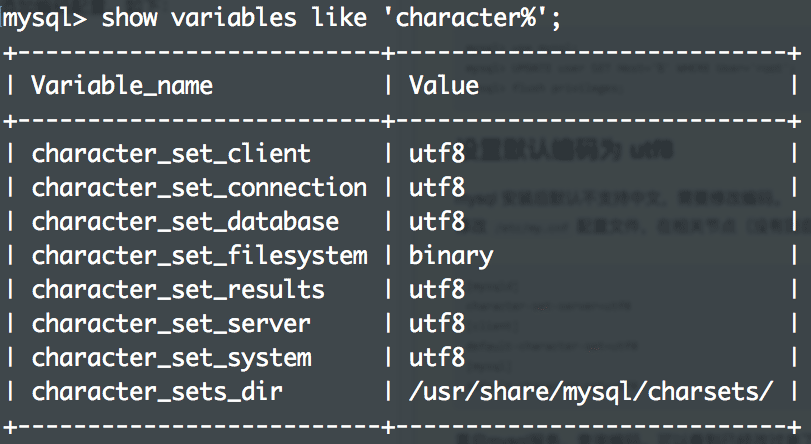This screenshot has height=444, width=811.
Task: Click the binary value for character_set_filesystem
Action: point(451,255)
